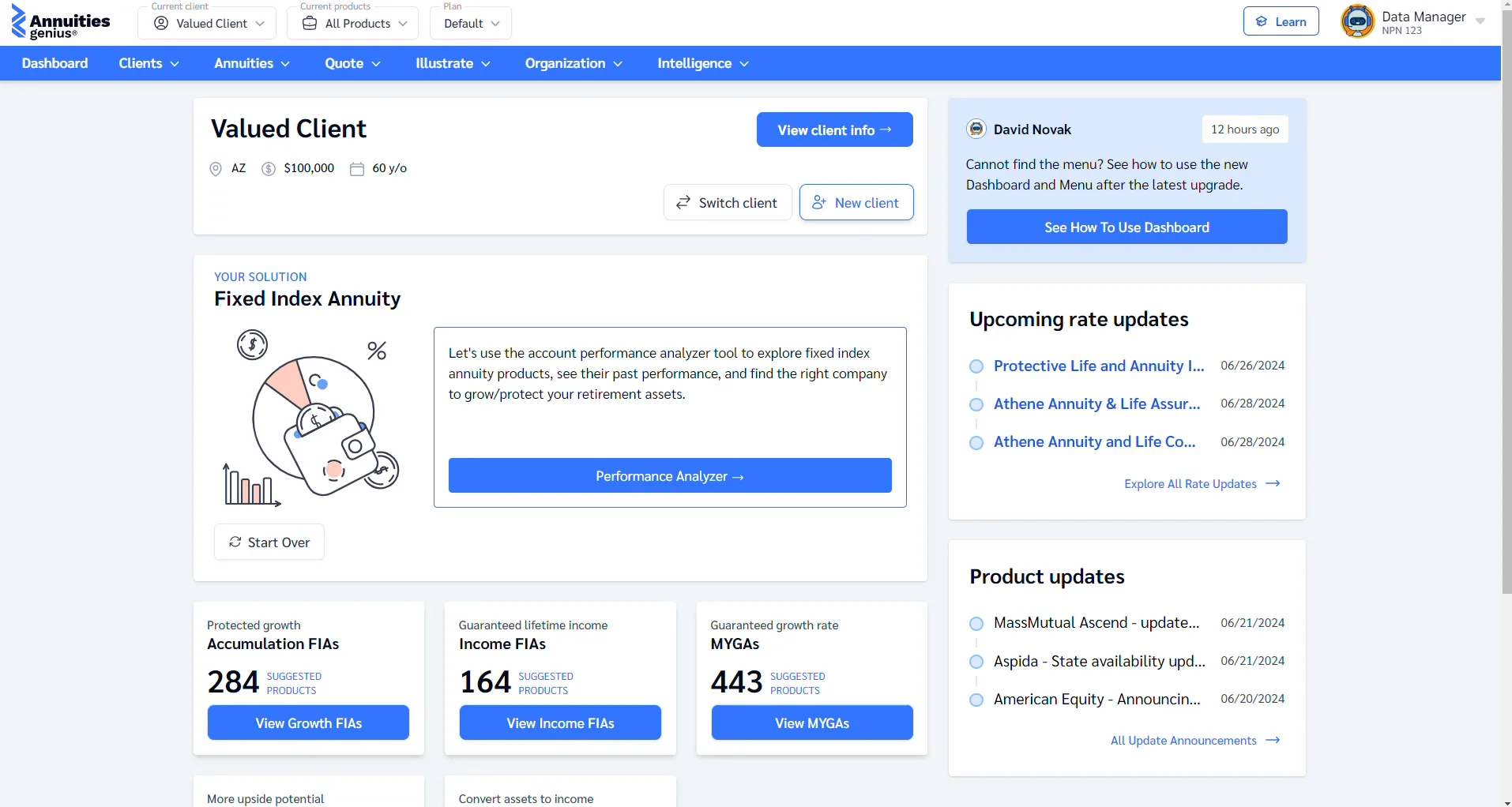Screen dimensions: 1512x807
Task: Switch to the Dashboard menu item
Action: [x=54, y=63]
